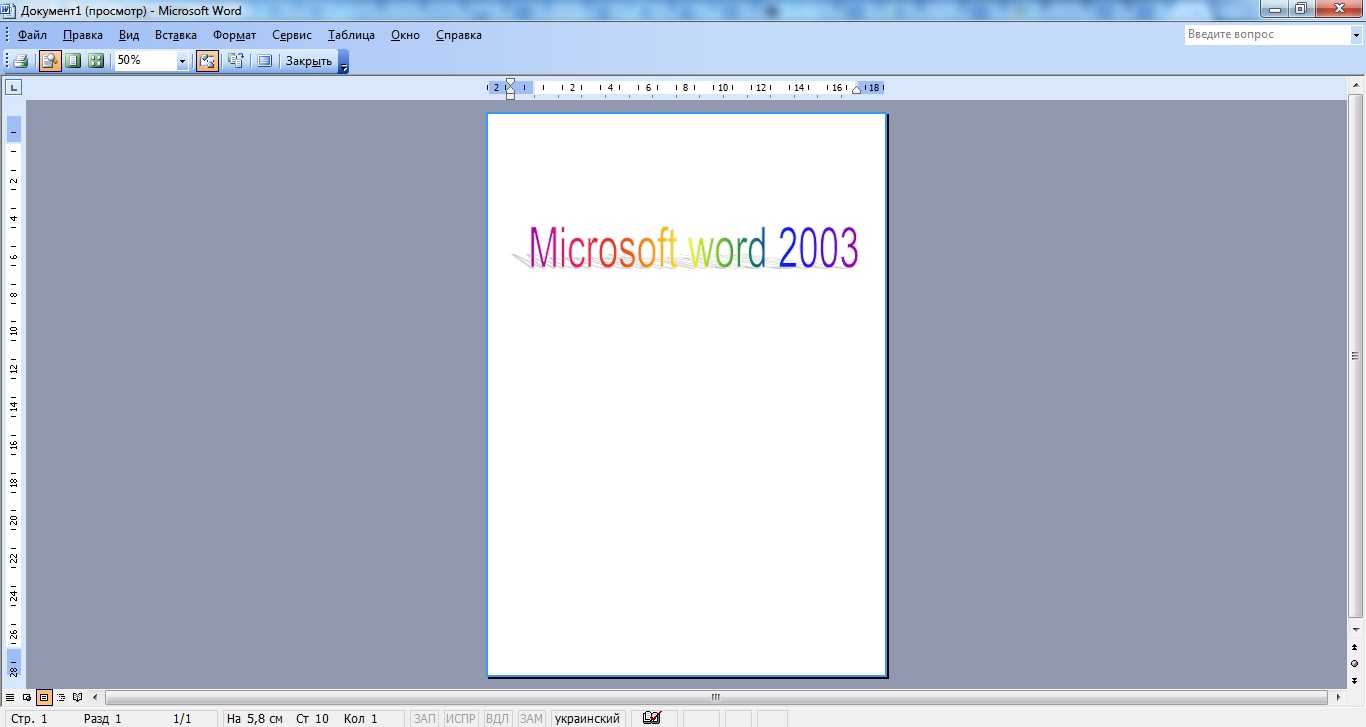Click the Кол 1 status entry

(360, 719)
